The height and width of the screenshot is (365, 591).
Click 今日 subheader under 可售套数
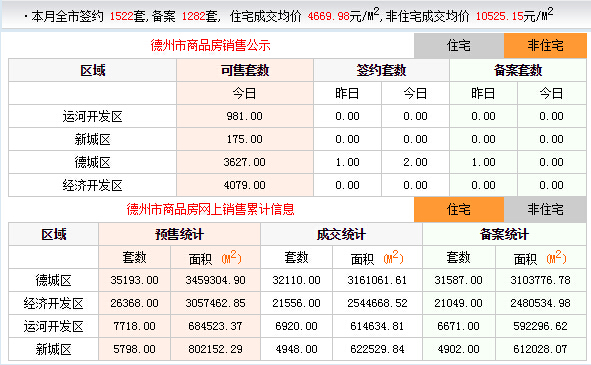(x=245, y=93)
